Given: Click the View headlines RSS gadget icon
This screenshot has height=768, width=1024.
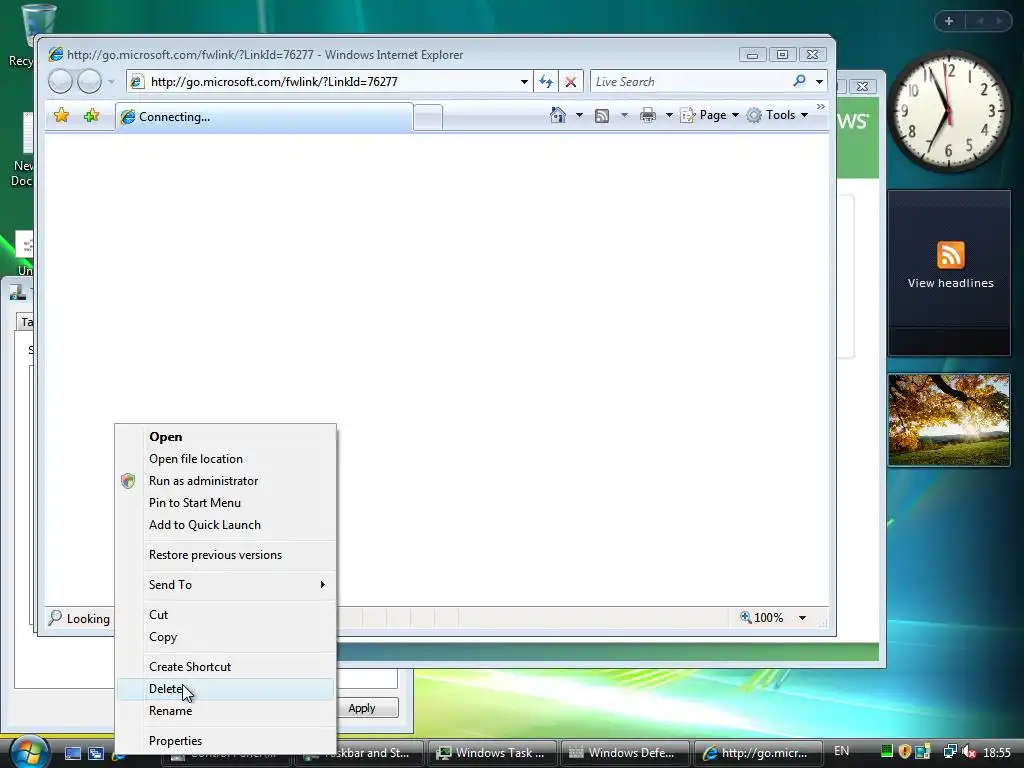Looking at the screenshot, I should (950, 255).
